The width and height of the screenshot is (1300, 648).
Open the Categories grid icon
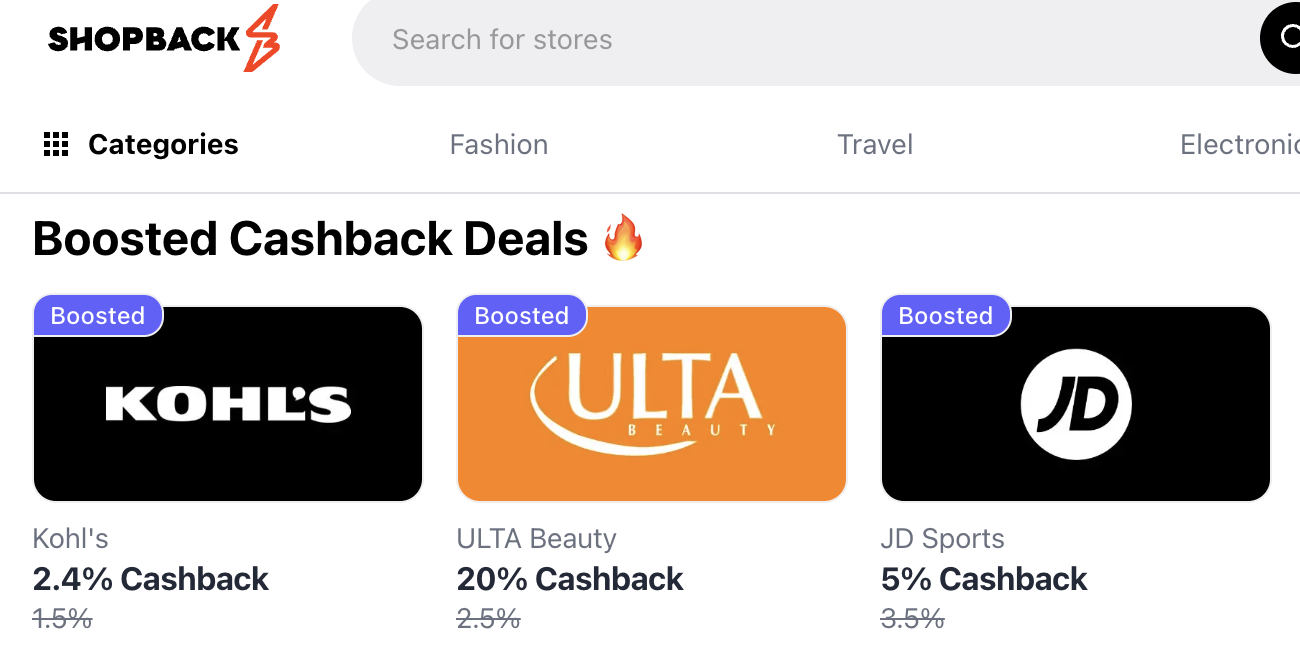pyautogui.click(x=56, y=145)
